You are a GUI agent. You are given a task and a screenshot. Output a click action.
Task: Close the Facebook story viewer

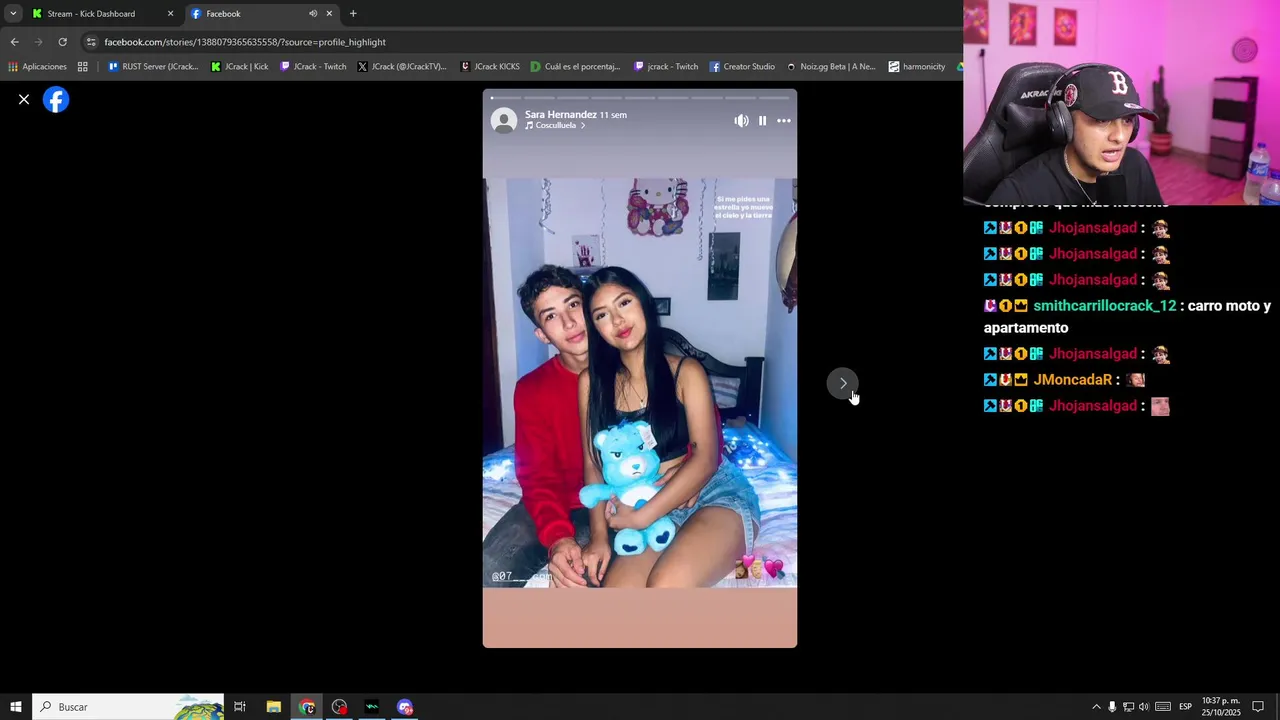(x=24, y=100)
